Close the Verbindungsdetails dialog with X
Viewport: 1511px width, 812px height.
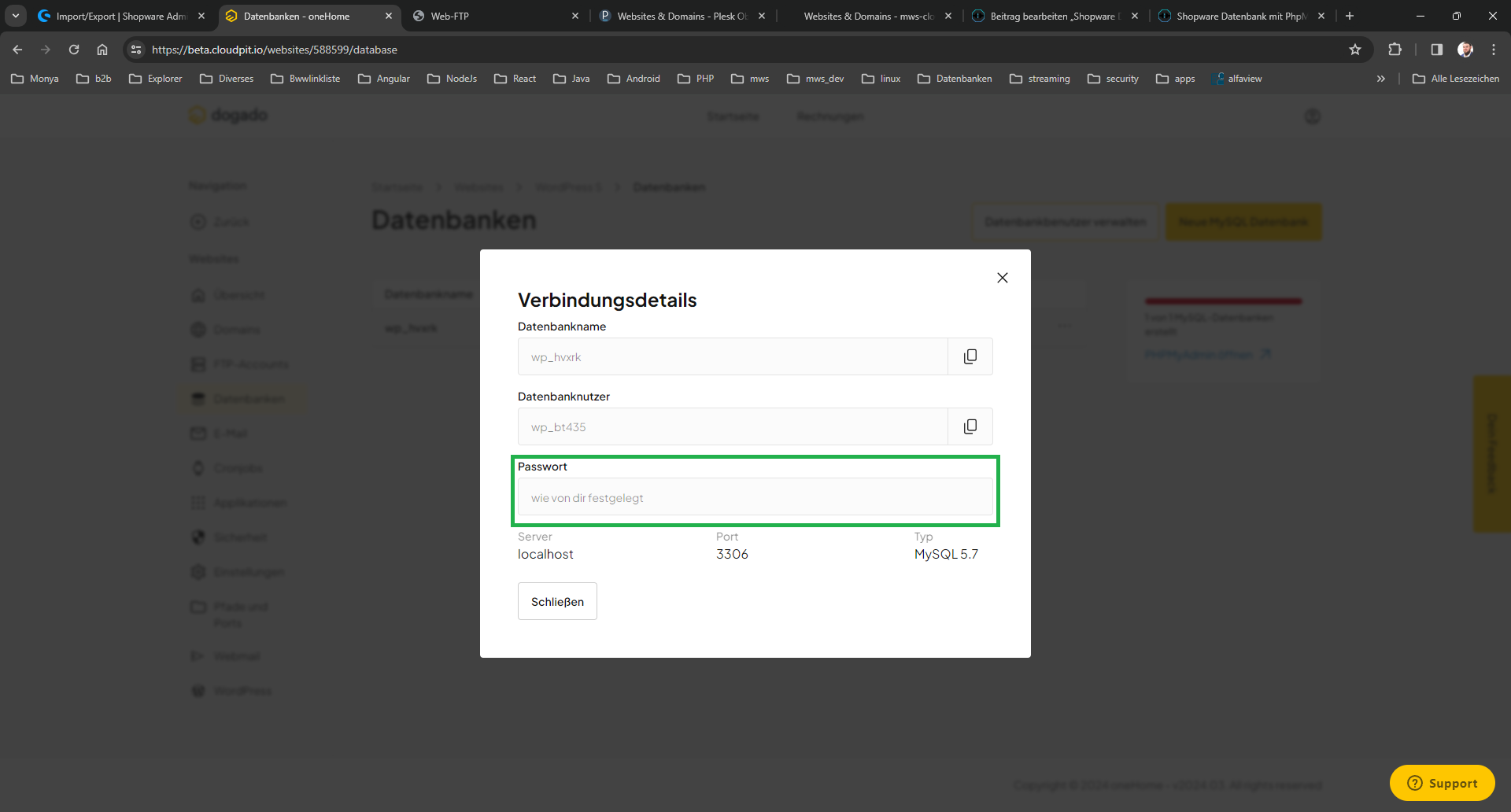click(1002, 278)
